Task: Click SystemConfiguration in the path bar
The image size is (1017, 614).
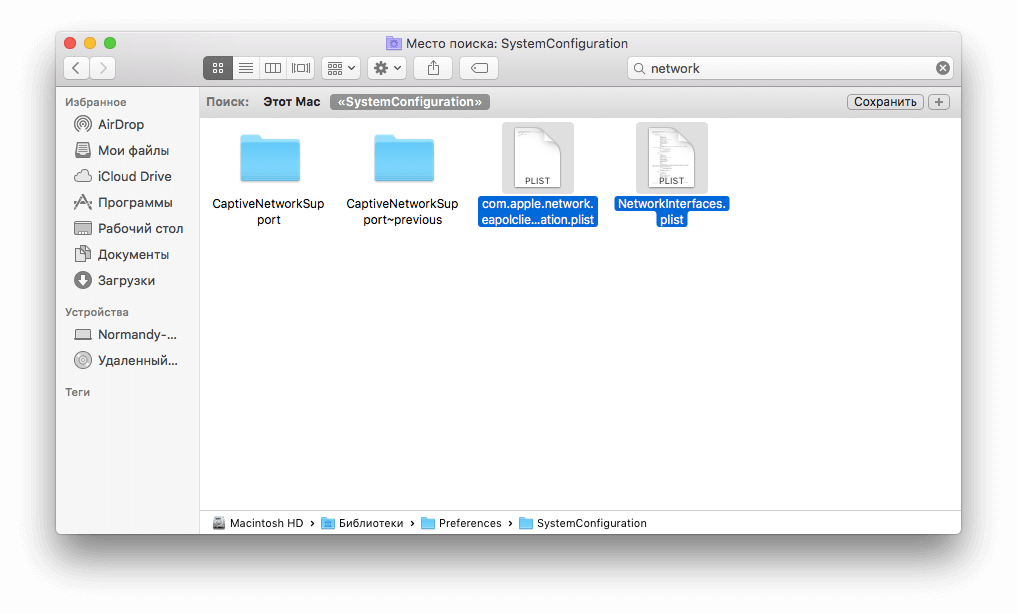Action: pos(583,523)
